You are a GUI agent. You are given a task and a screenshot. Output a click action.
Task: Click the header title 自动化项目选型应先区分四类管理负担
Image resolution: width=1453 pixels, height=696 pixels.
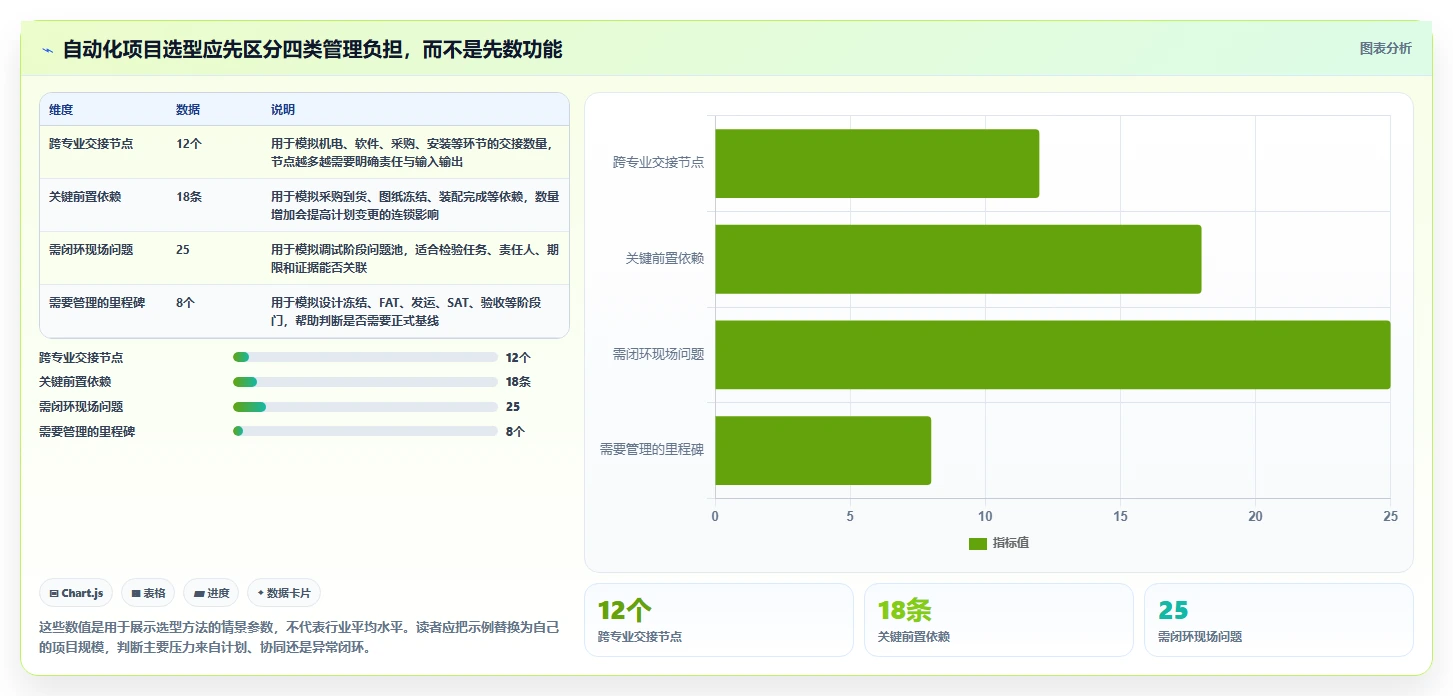pos(312,49)
